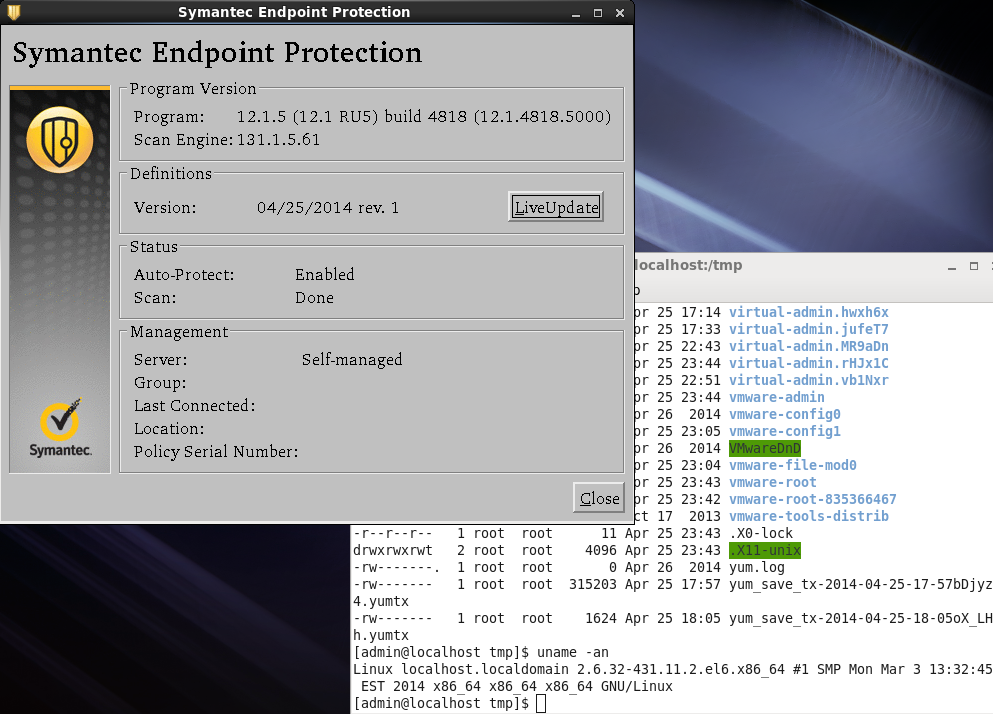
Task: Click the 315203 file size in terminal
Action: pyautogui.click(x=592, y=584)
